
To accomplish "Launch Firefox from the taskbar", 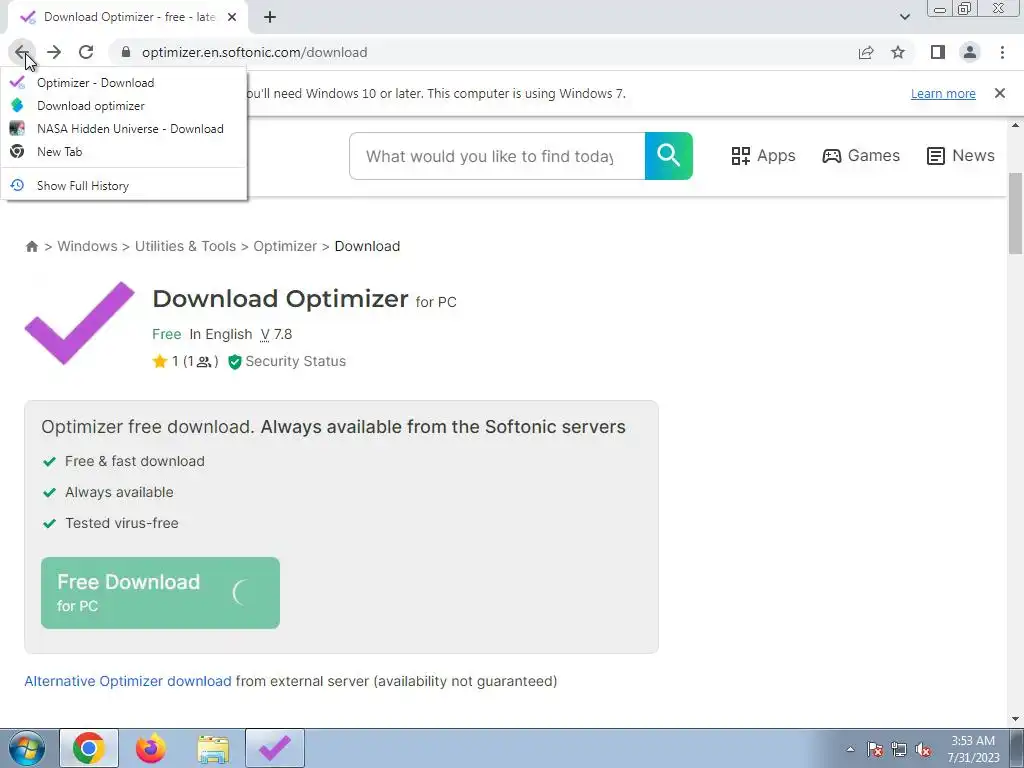I will 151,748.
